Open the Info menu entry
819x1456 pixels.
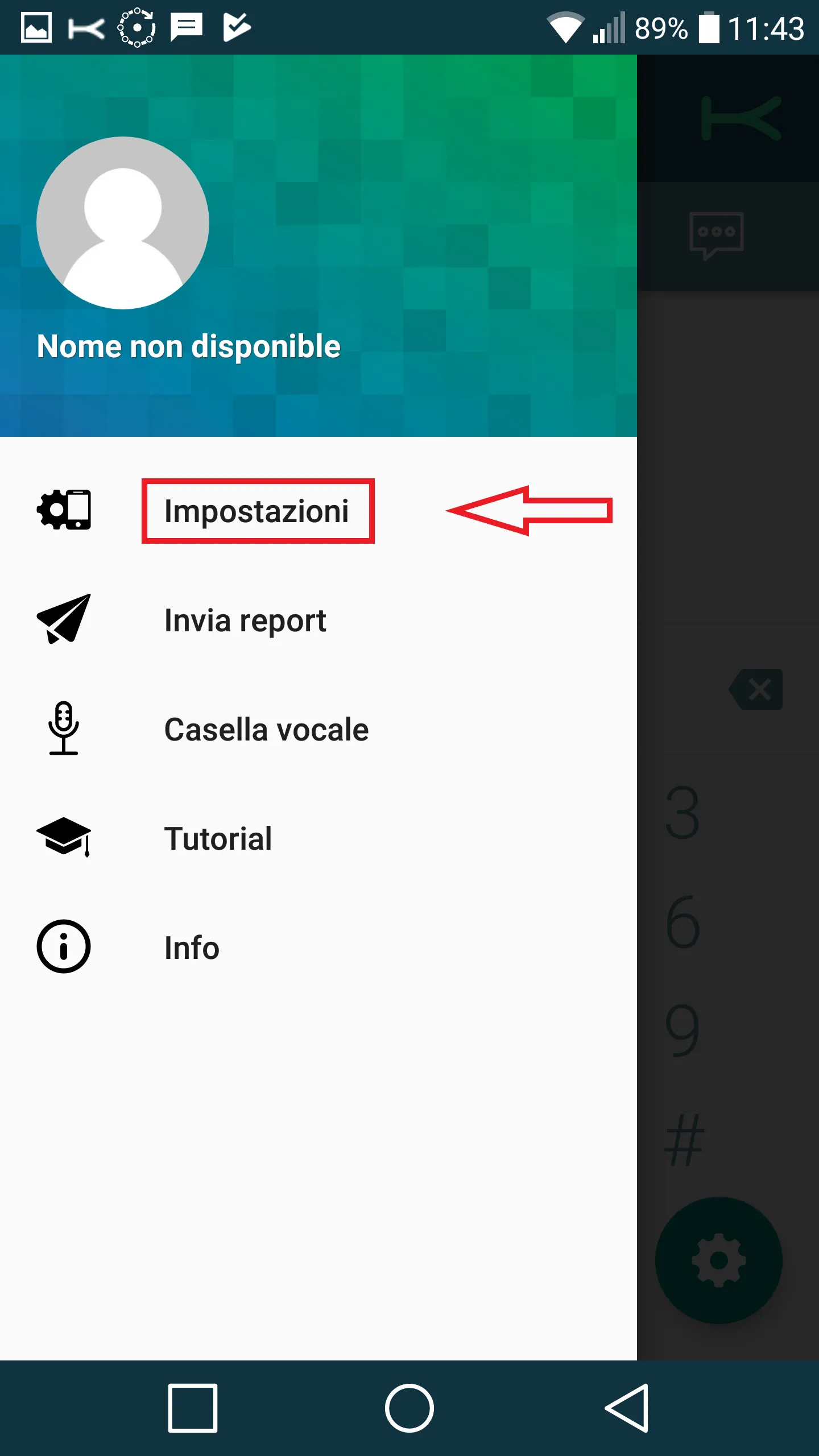(x=318, y=948)
